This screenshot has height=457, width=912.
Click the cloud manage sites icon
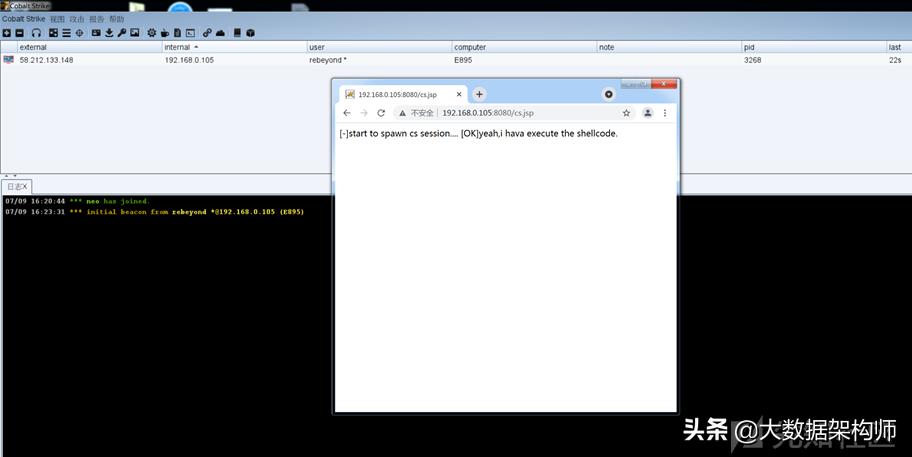pos(220,34)
